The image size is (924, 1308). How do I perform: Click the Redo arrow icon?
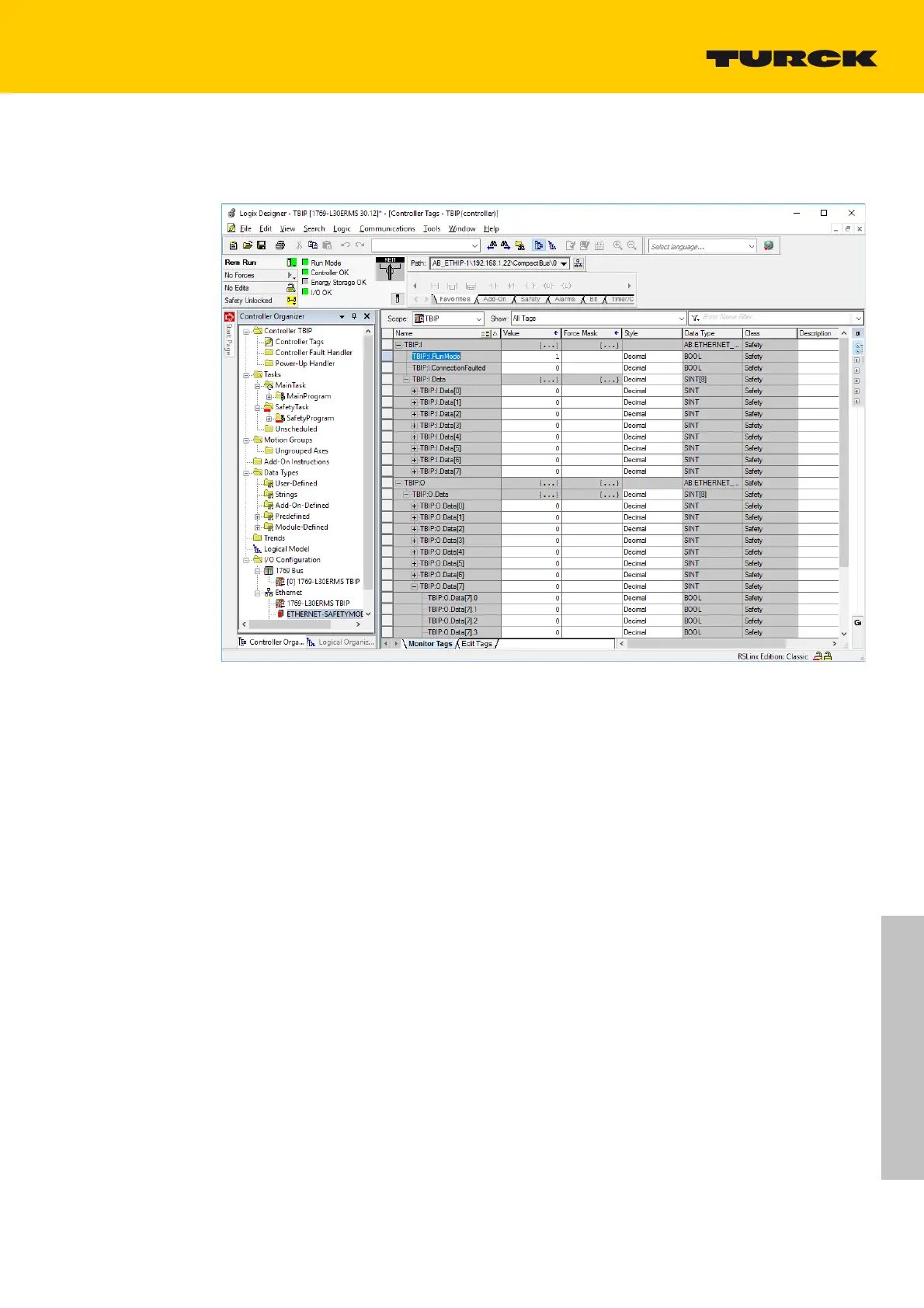[360, 245]
